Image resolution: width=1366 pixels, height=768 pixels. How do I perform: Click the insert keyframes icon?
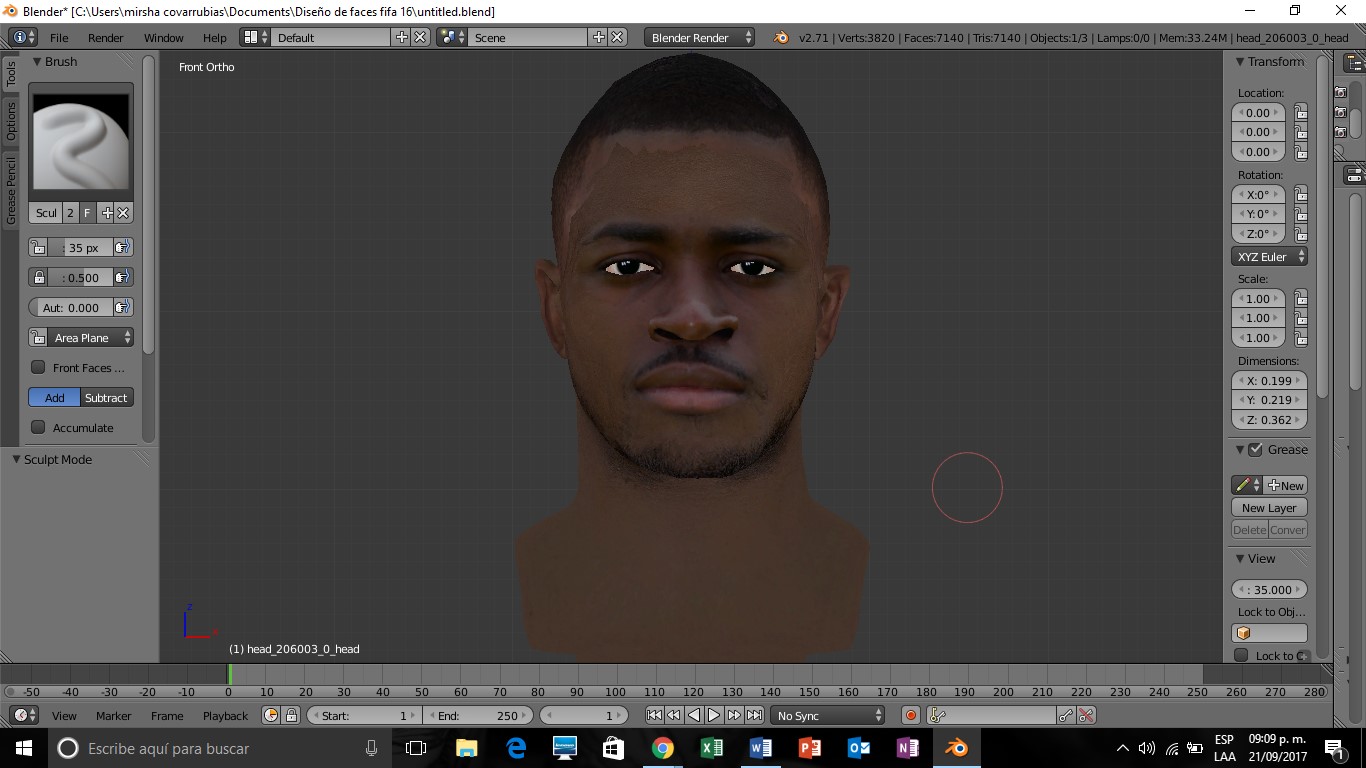[x=1066, y=715]
